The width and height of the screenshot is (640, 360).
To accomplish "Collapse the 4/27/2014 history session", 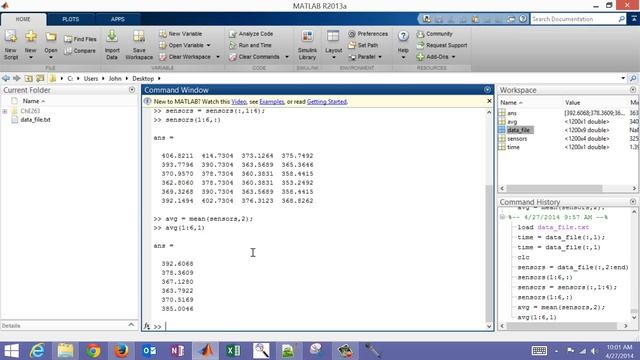I will point(502,217).
